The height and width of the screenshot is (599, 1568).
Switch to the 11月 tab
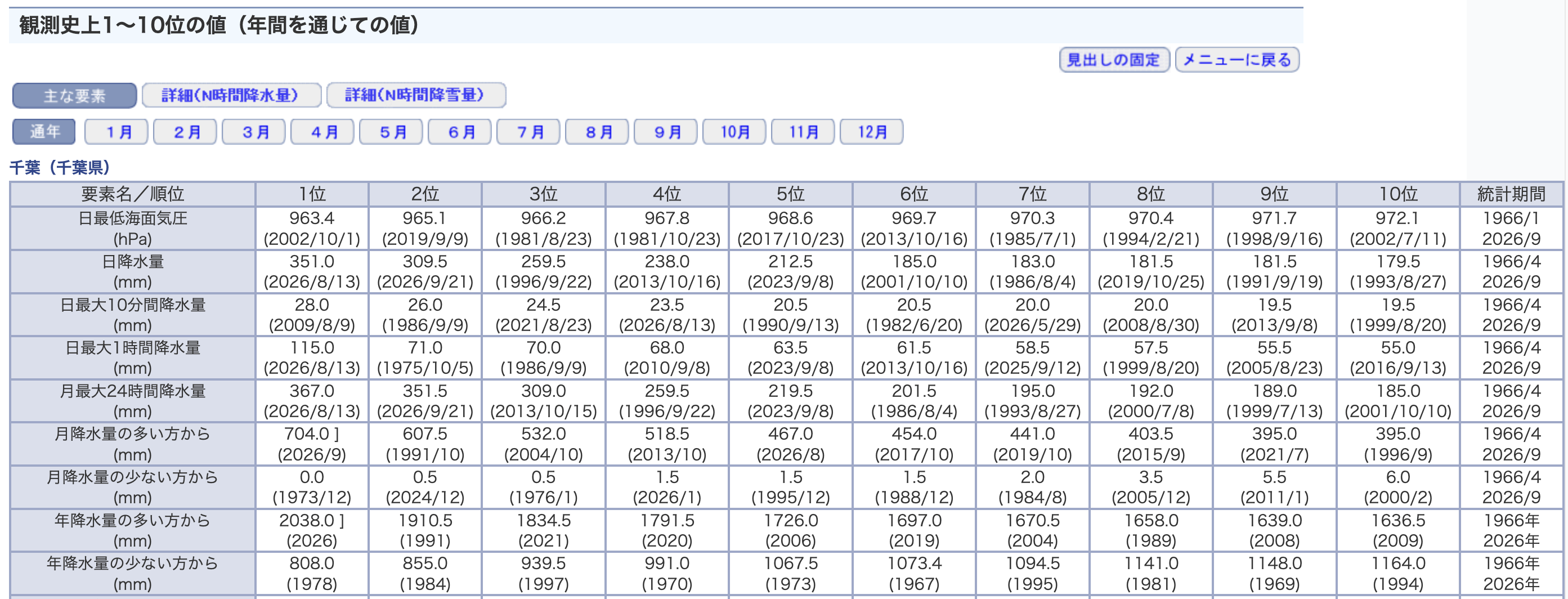coord(803,132)
